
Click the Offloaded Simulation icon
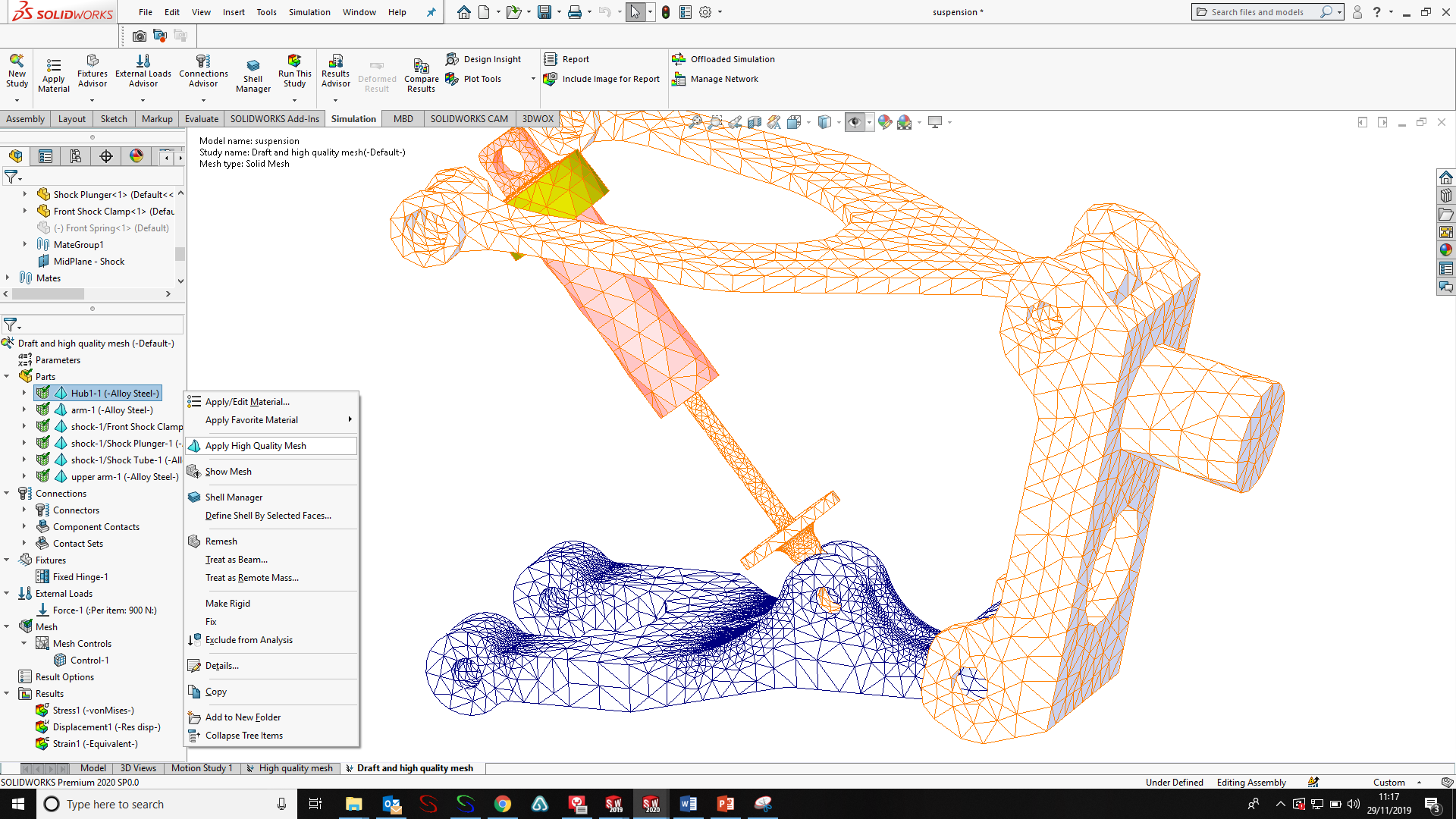[679, 59]
